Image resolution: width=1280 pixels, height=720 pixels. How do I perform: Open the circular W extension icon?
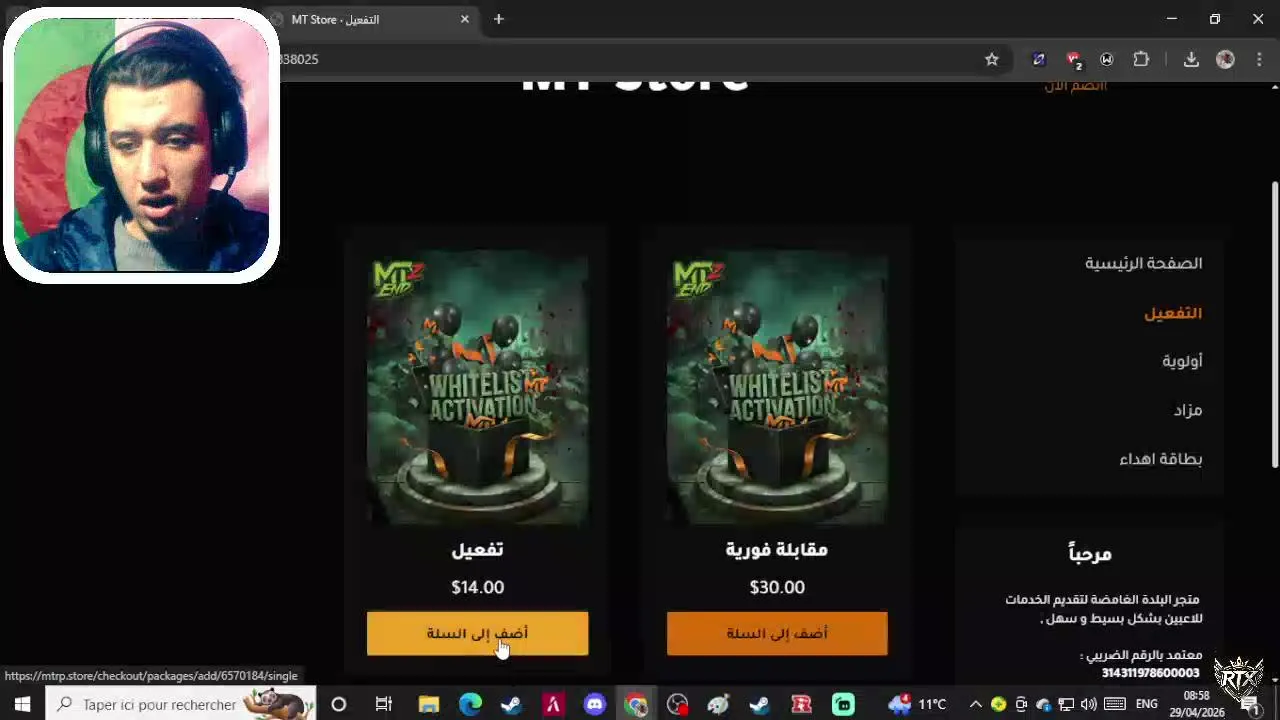pos(1107,59)
